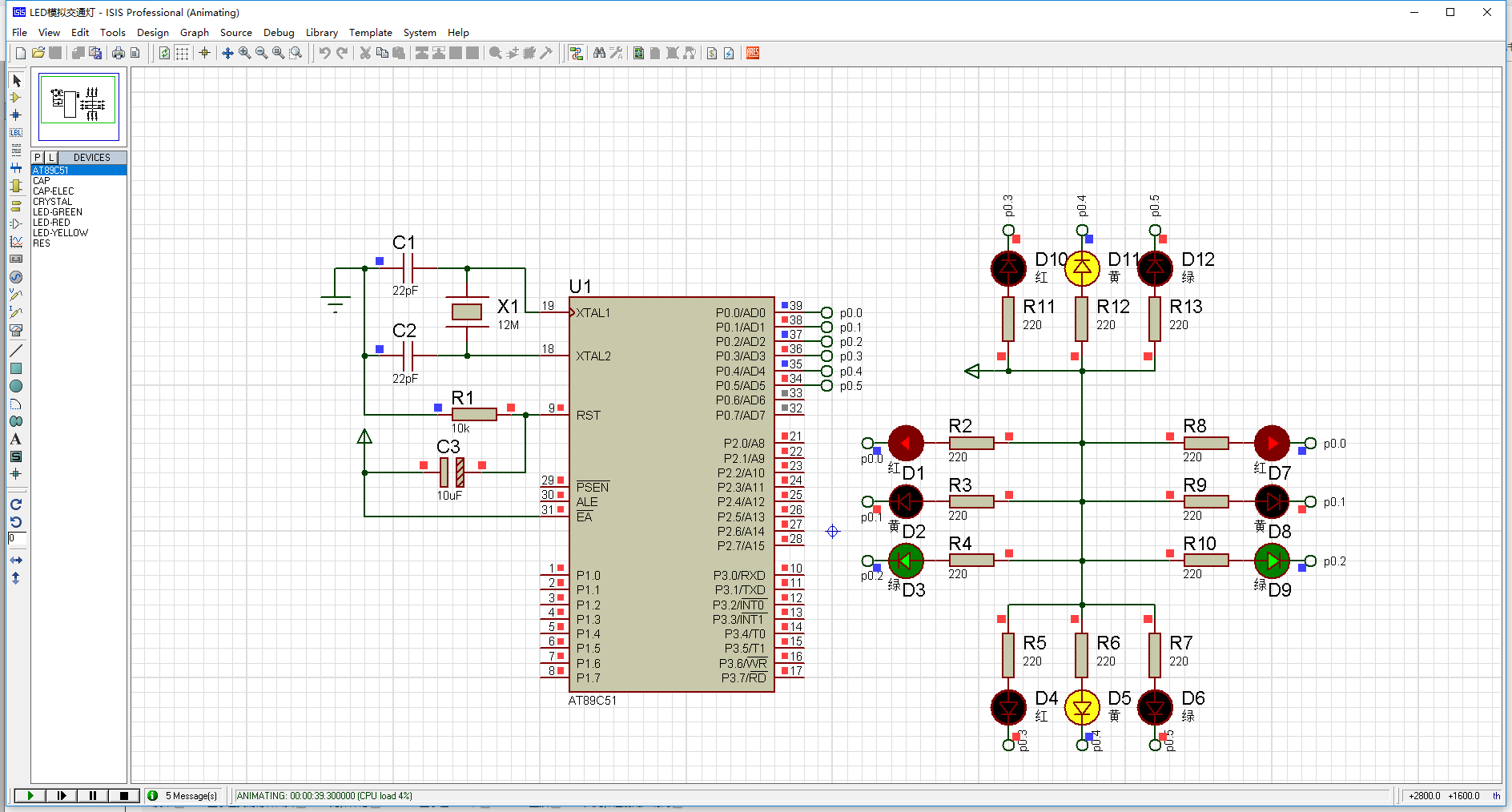Click the L library manage button
The image size is (1512, 812).
point(50,158)
